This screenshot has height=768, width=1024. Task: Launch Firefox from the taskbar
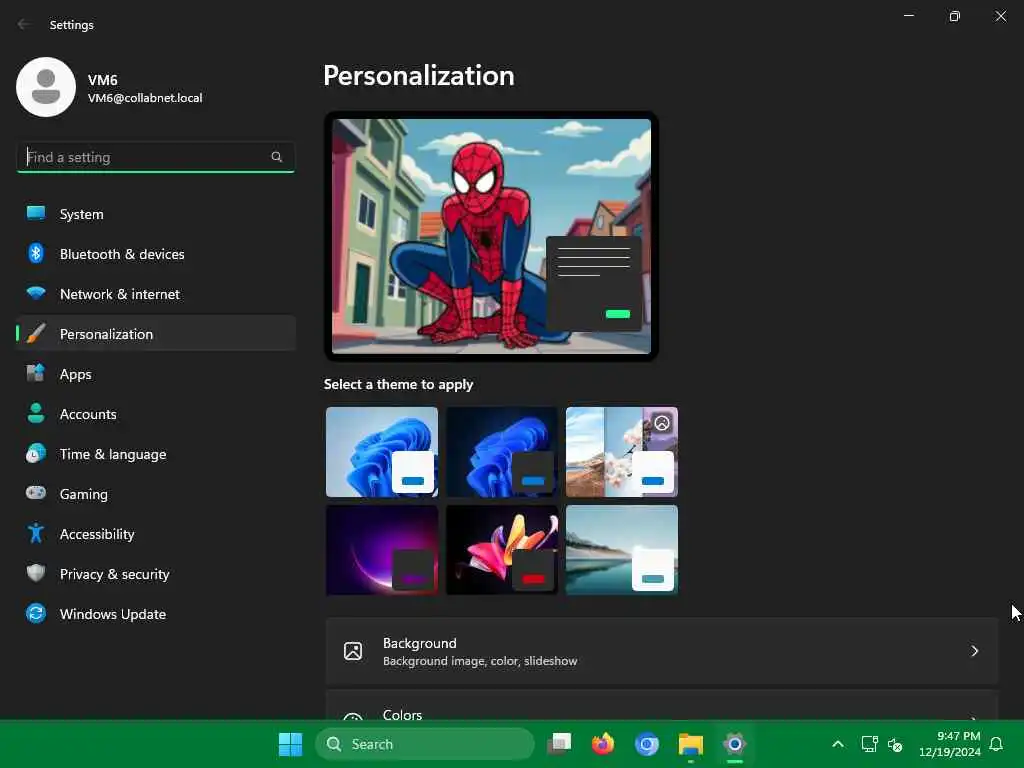[603, 744]
